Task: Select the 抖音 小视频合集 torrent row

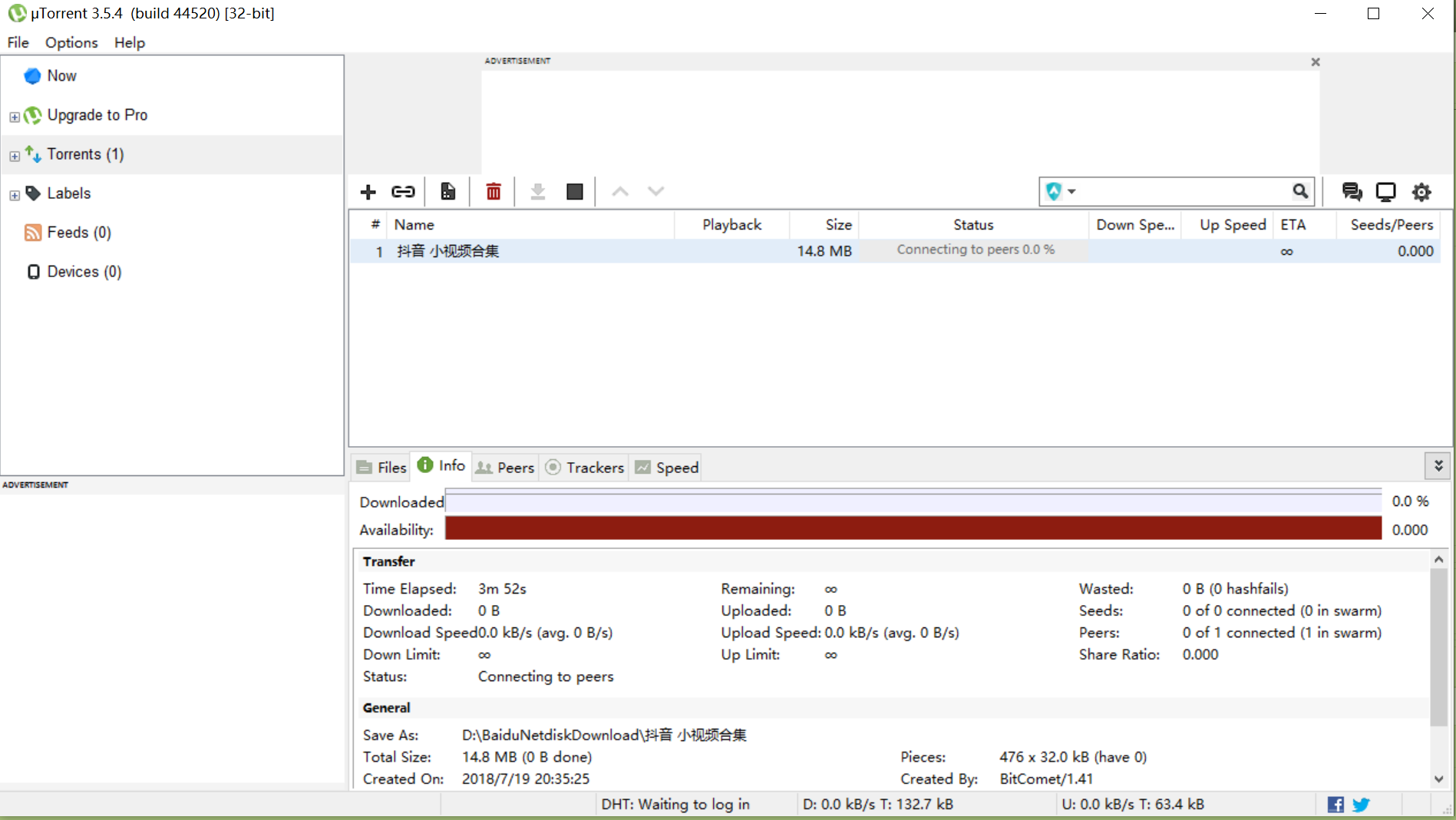Action: pyautogui.click(x=895, y=251)
